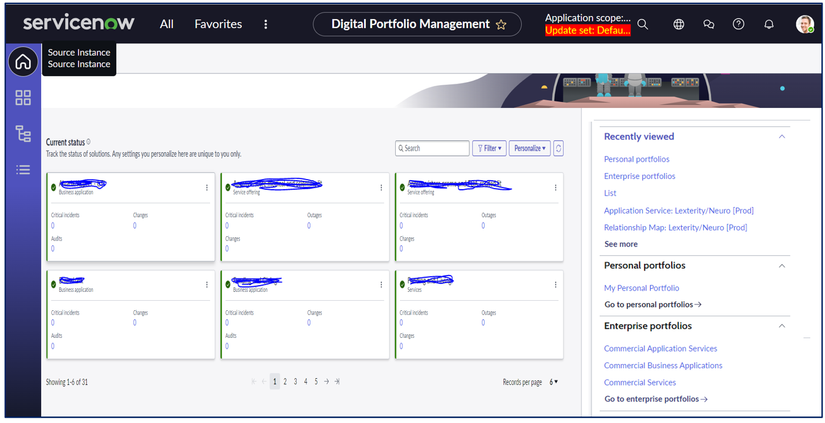Screen dimensions: 825x423
Task: Click the Records per page label
Action: (522, 382)
